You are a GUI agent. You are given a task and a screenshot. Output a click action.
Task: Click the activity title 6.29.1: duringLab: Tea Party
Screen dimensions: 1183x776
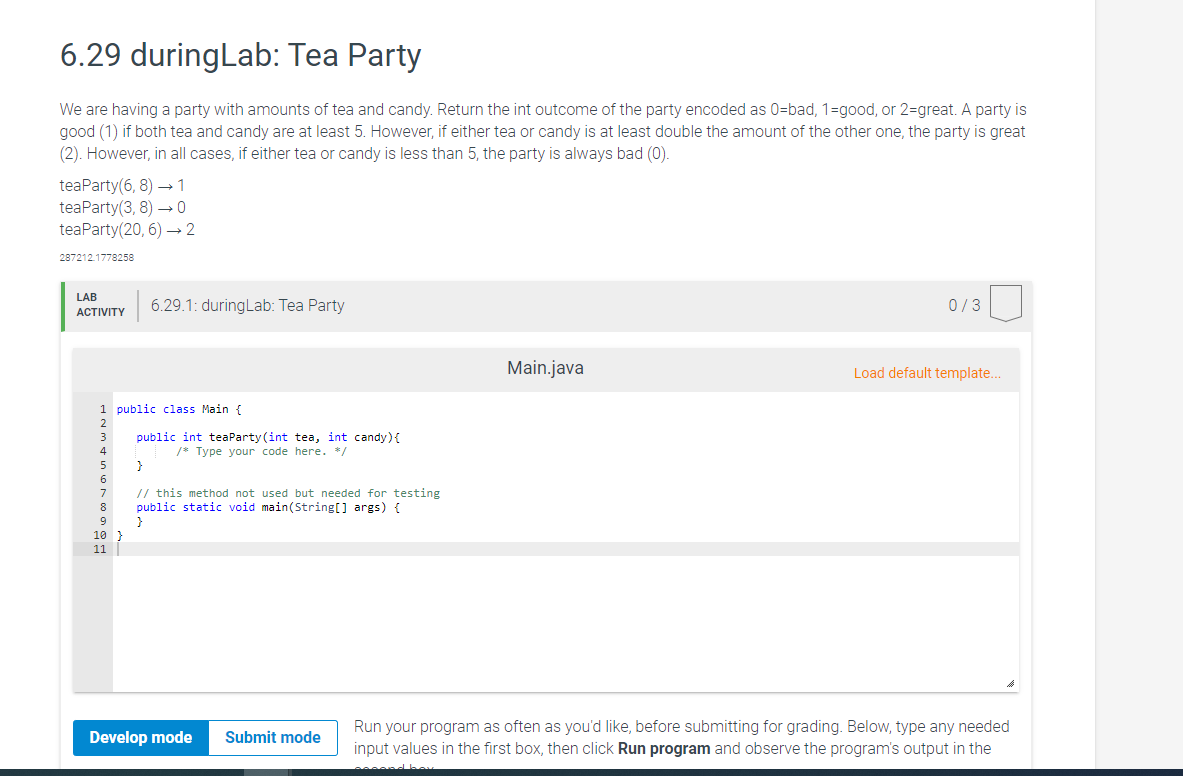tap(246, 305)
